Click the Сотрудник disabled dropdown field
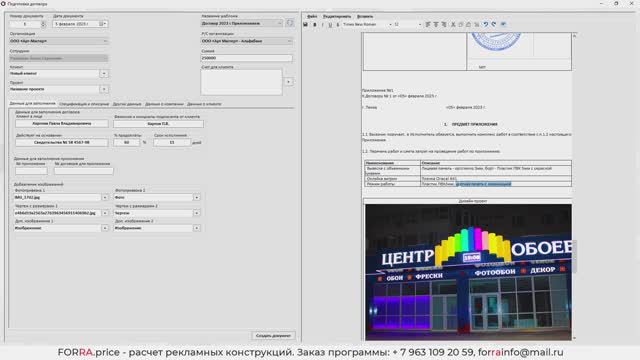 pos(59,58)
